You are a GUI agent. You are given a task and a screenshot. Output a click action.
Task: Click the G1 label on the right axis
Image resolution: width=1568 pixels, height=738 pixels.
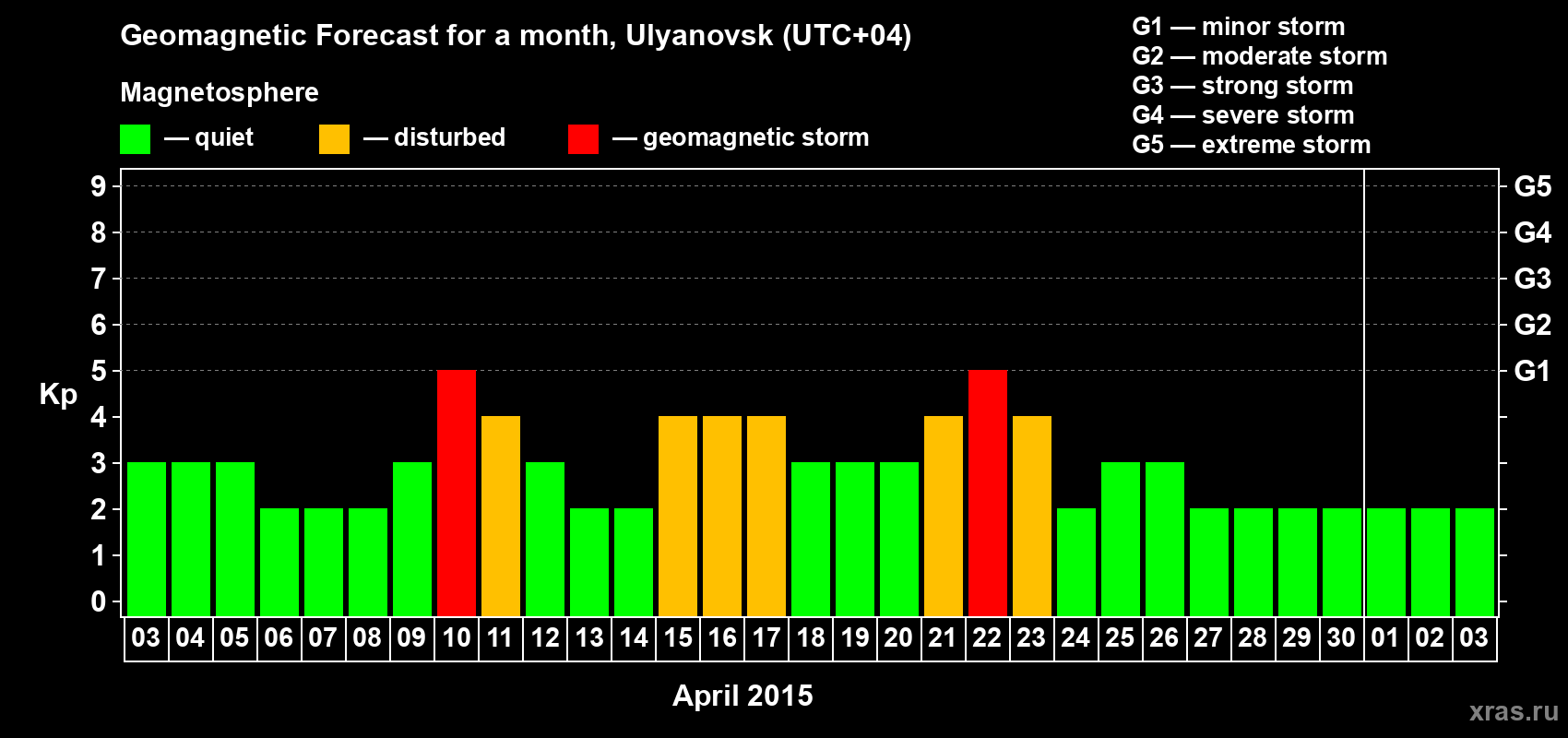click(1533, 371)
